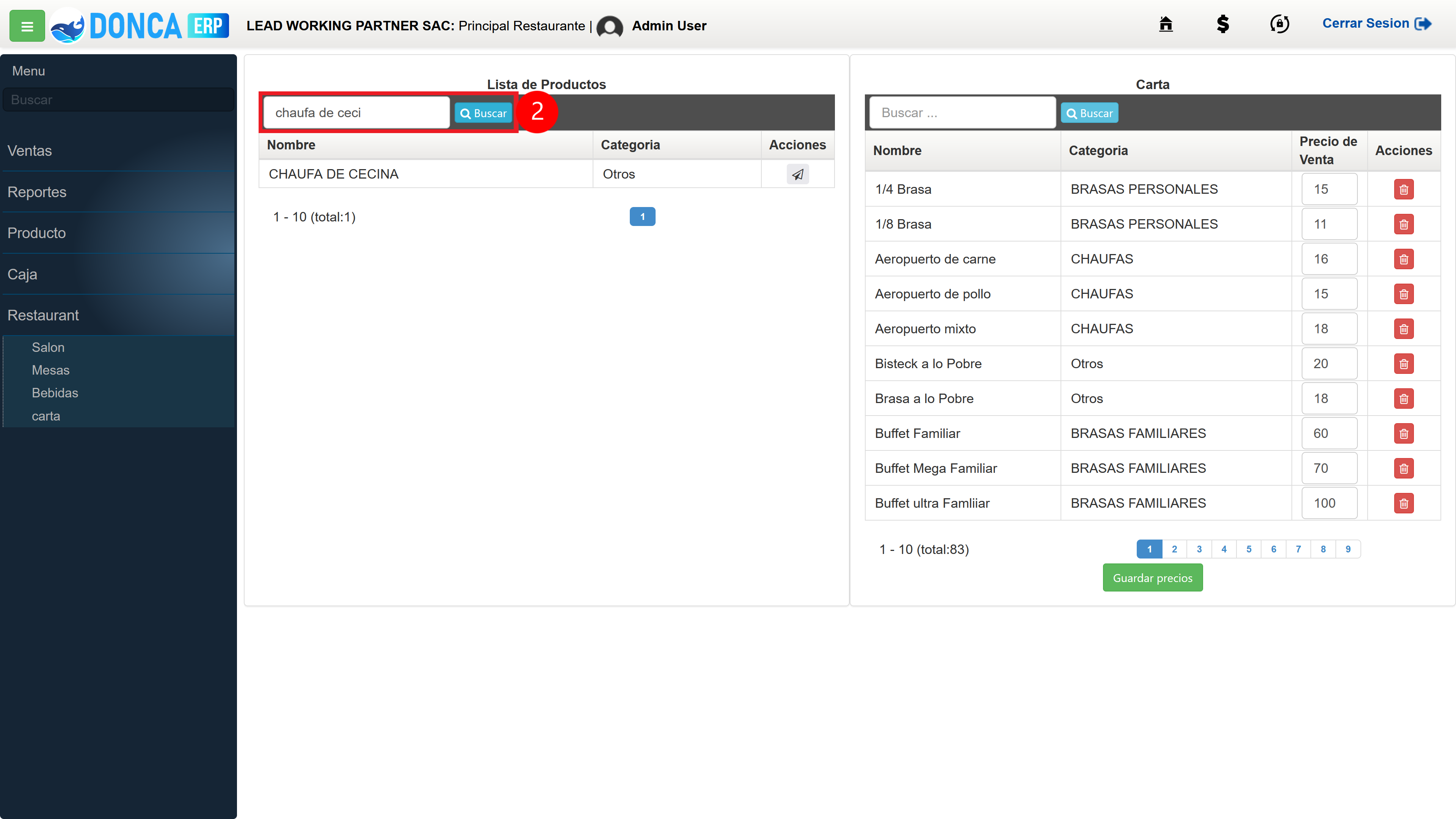This screenshot has height=819, width=1456.
Task: Open the home icon in header
Action: pyautogui.click(x=1166, y=24)
